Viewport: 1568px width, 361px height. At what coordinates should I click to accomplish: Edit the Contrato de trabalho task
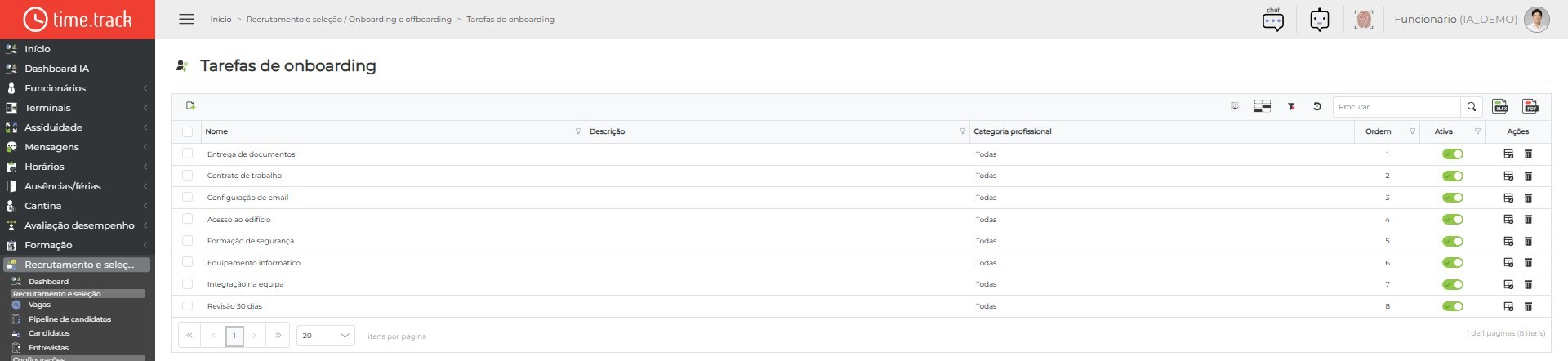[1508, 176]
